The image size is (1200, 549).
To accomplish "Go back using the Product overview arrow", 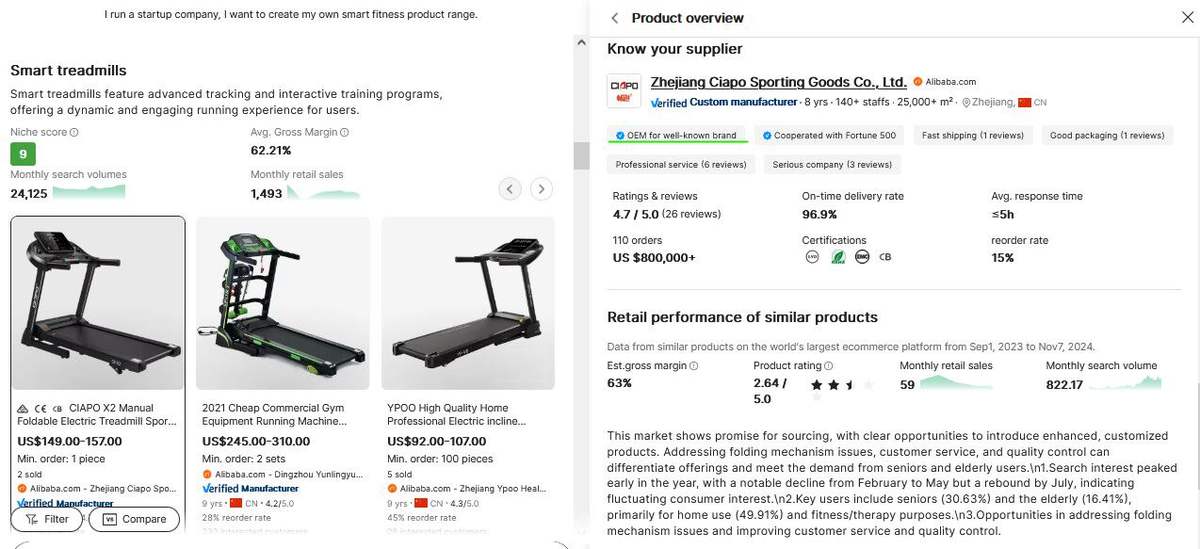I will [615, 18].
